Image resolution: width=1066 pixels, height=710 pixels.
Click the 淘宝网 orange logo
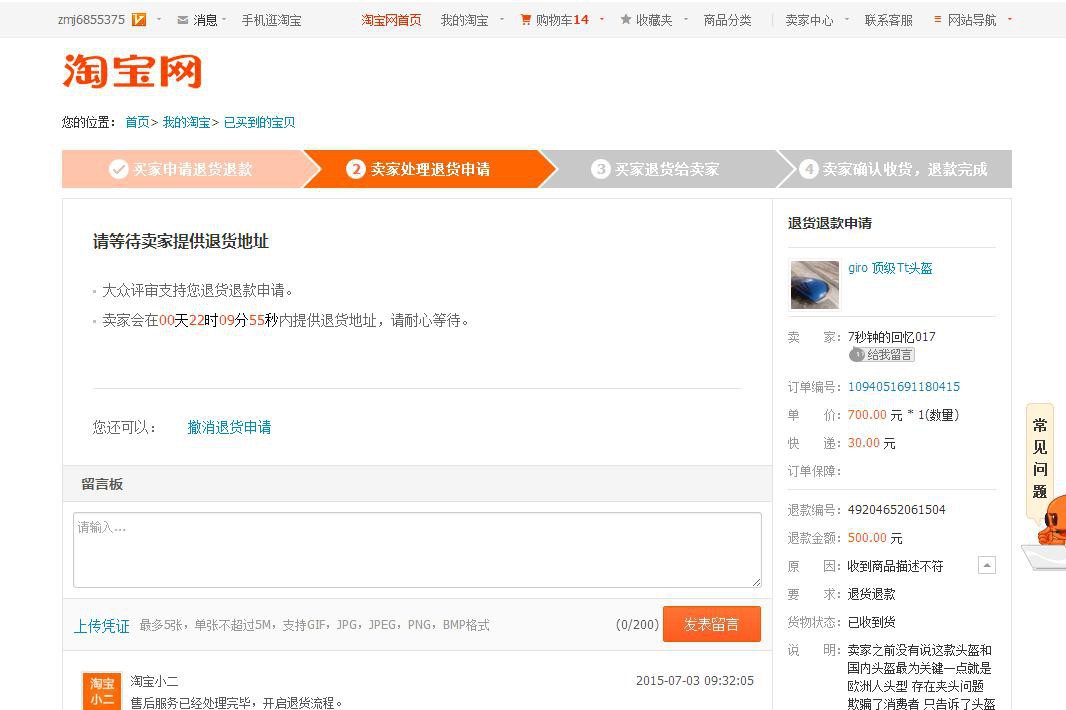point(133,71)
